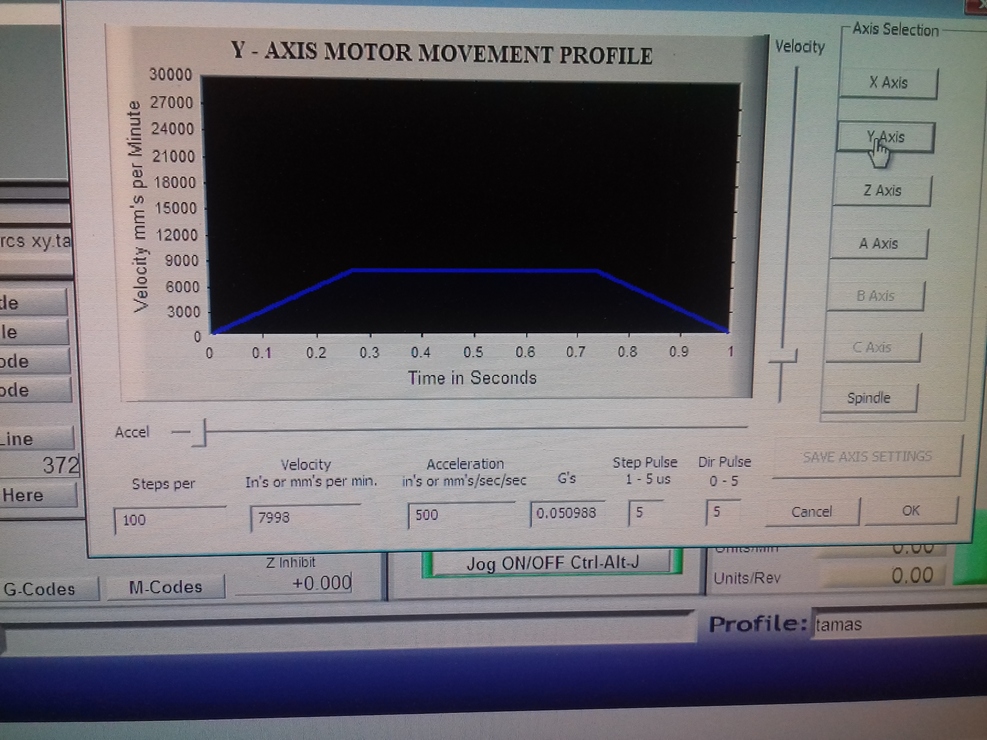Click the Step Pulse input field

point(644,512)
